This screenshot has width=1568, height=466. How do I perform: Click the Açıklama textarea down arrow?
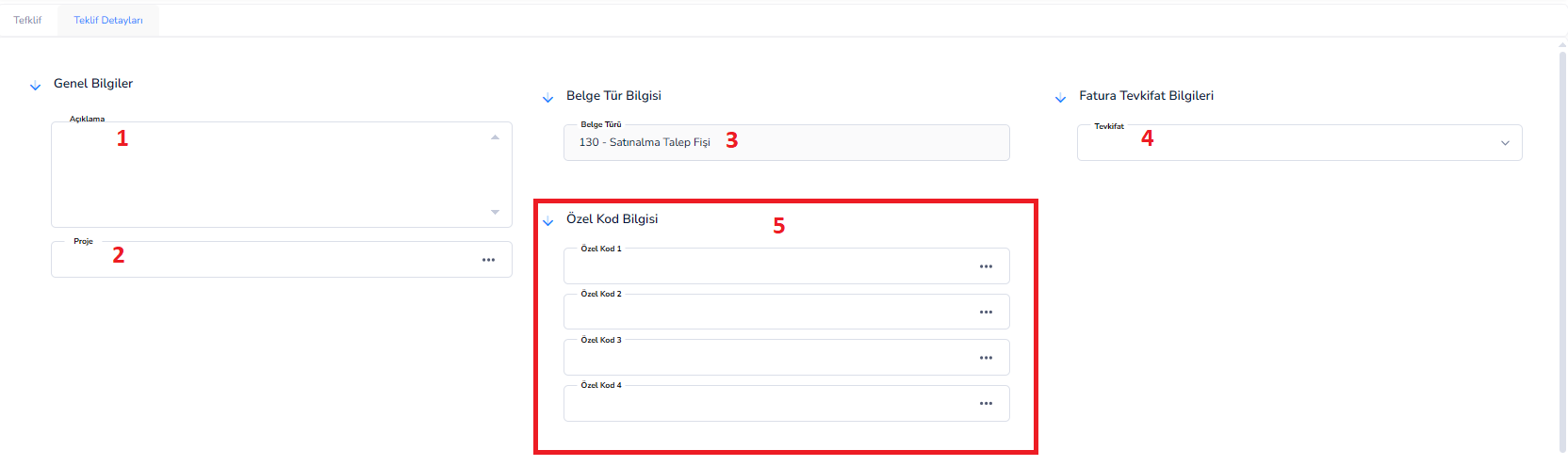495,212
